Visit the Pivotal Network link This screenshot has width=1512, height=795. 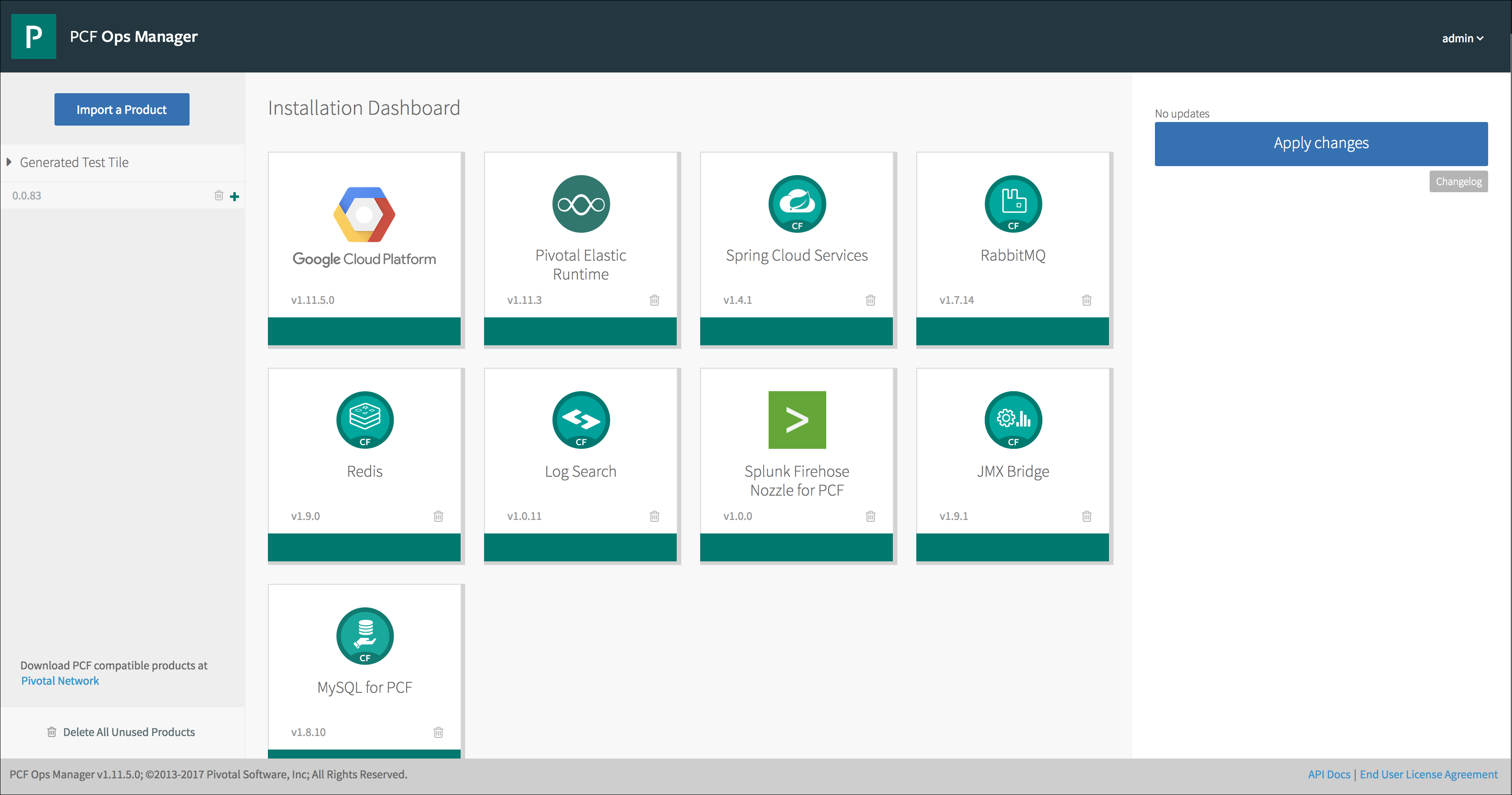[59, 681]
